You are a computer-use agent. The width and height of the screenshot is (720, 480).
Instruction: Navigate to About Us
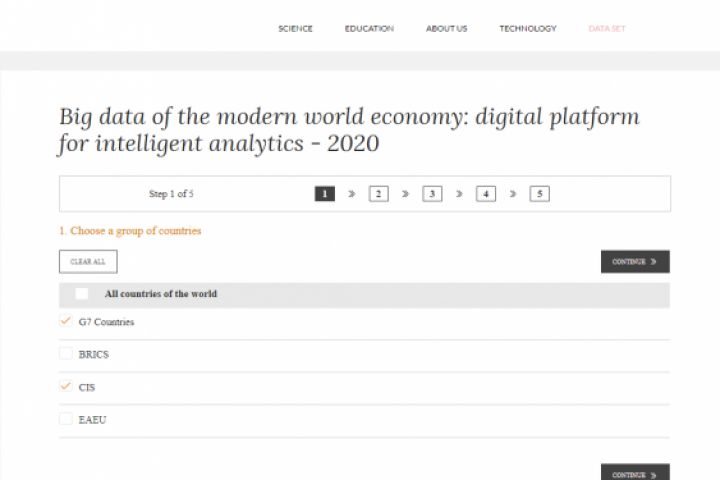tap(446, 29)
